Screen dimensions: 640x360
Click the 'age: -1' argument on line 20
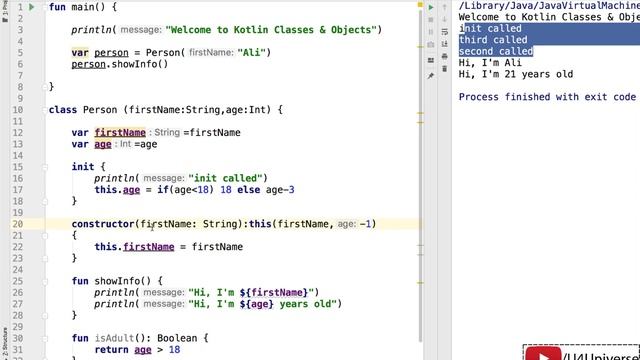coord(354,224)
